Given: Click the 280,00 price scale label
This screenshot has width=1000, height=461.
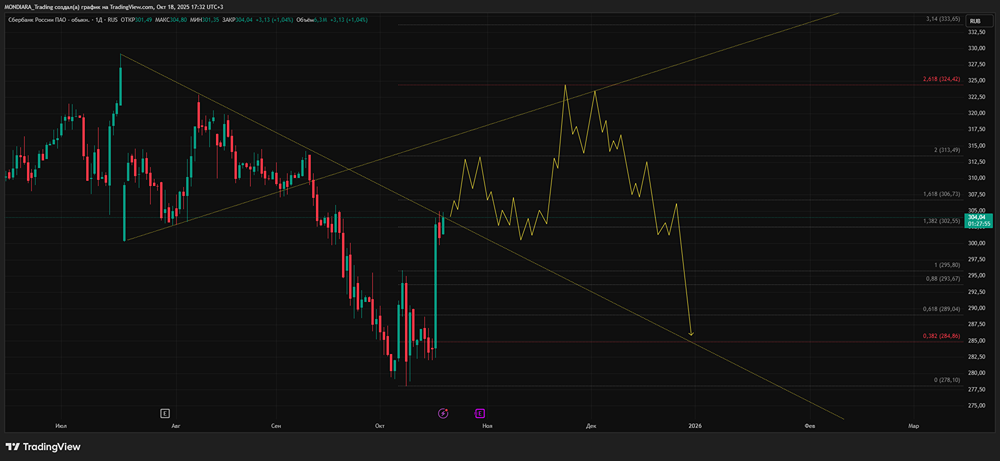Looking at the screenshot, I should 976,374.
